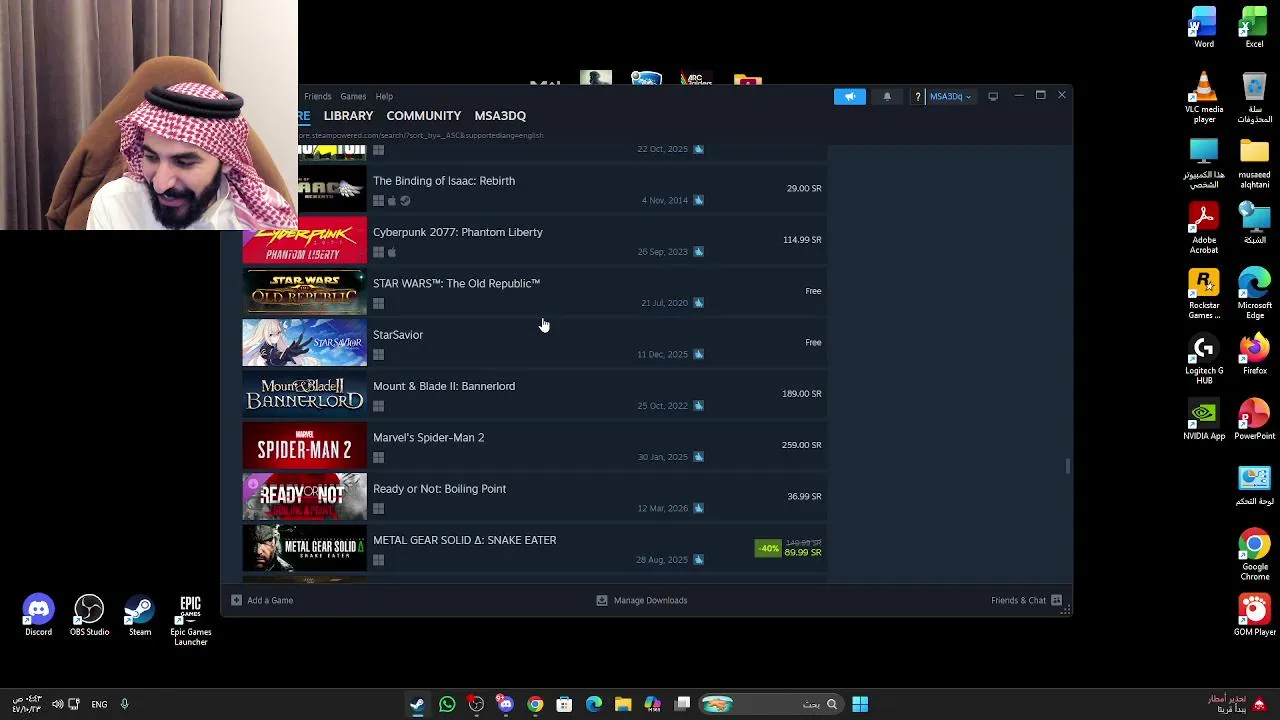This screenshot has width=1280, height=720.
Task: Click the Google Chrome desktop icon
Action: 1254,556
